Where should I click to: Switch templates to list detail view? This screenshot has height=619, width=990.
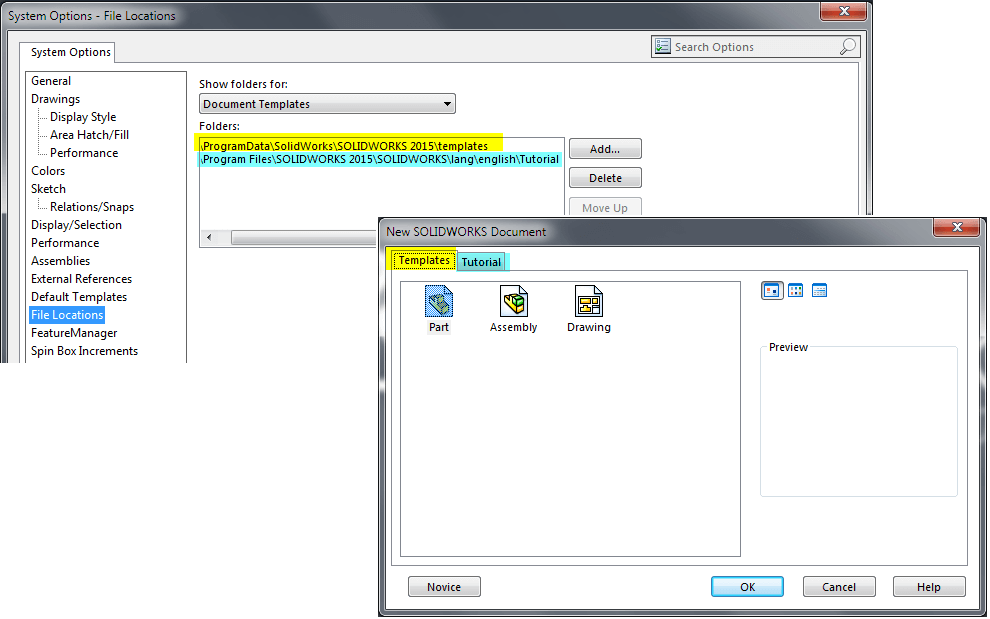pyautogui.click(x=821, y=290)
